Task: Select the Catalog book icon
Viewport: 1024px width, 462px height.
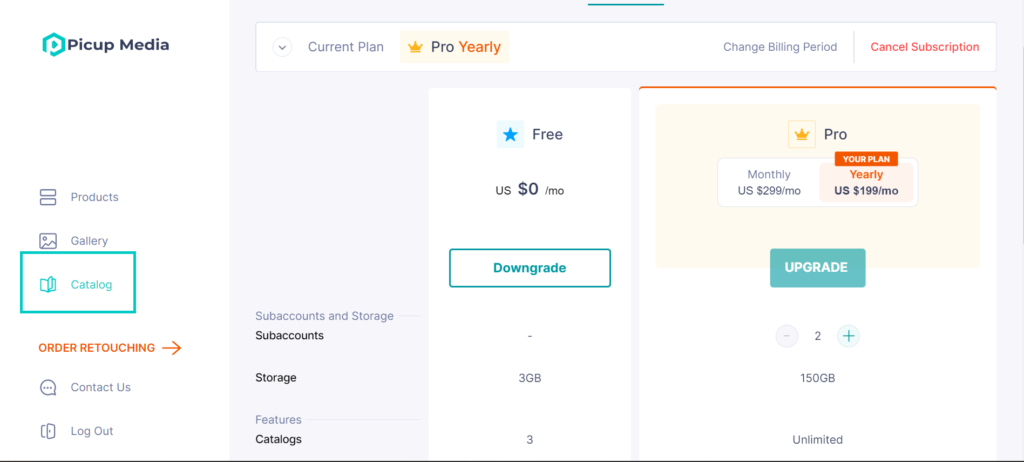Action: click(48, 285)
